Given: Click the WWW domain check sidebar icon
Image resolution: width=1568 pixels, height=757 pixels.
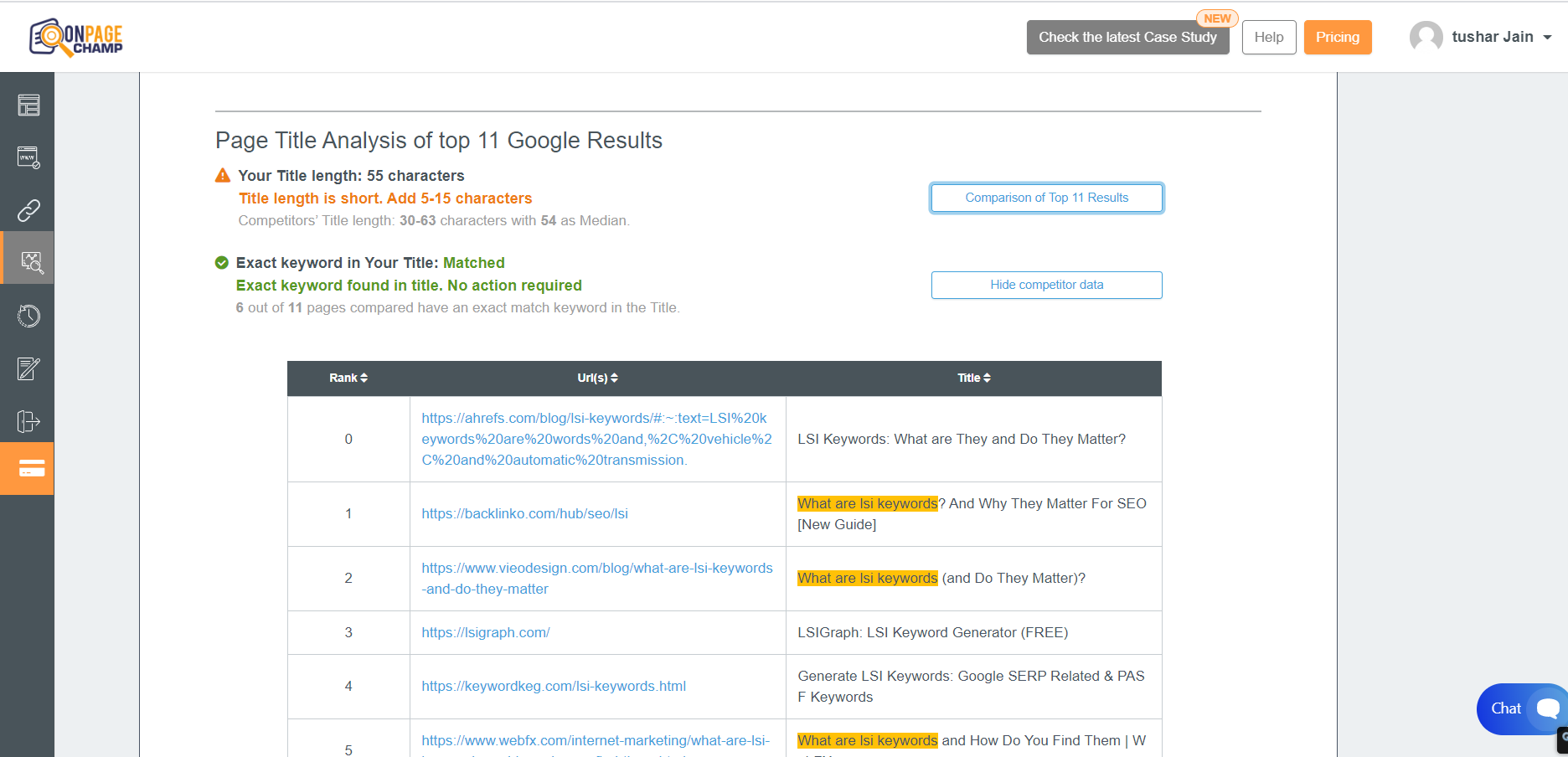Looking at the screenshot, I should point(28,157).
